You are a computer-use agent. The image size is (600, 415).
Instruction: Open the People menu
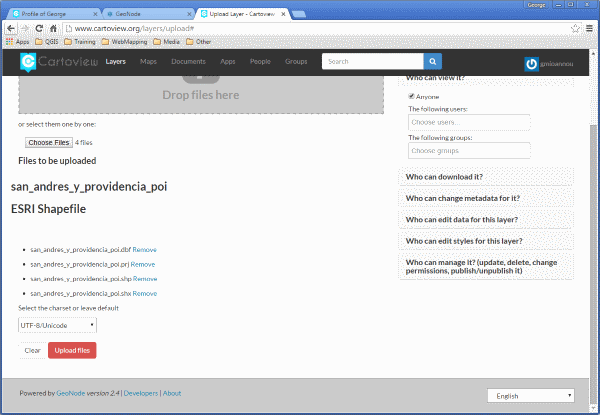(x=260, y=62)
